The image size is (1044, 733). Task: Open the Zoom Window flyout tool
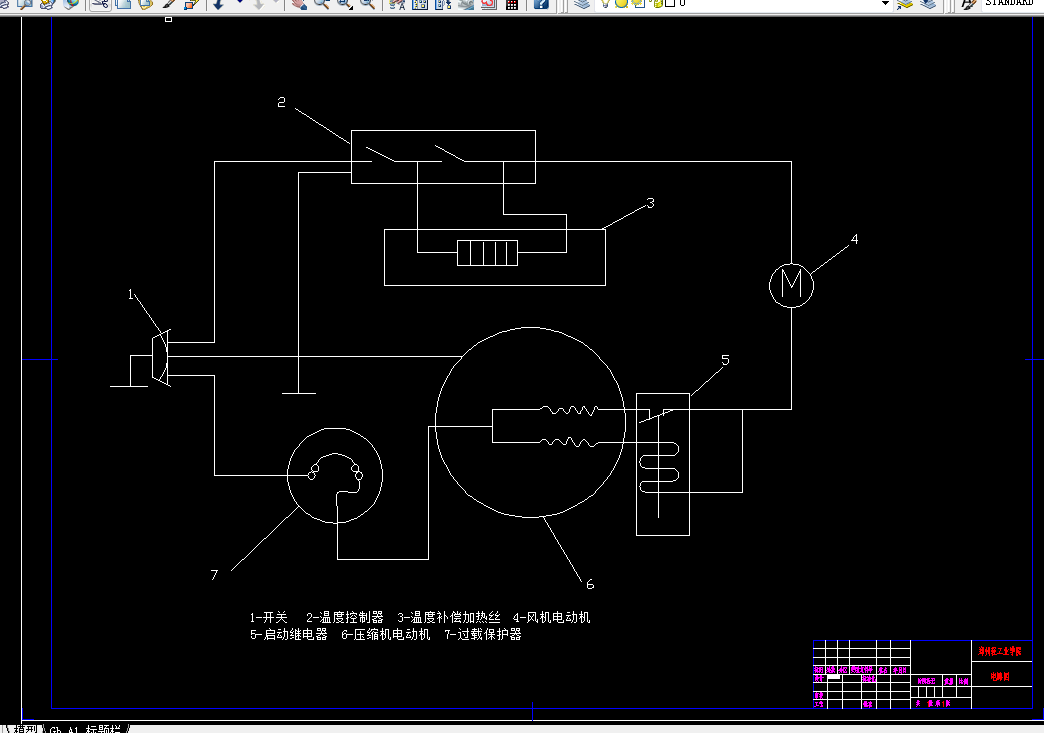pyautogui.click(x=344, y=3)
